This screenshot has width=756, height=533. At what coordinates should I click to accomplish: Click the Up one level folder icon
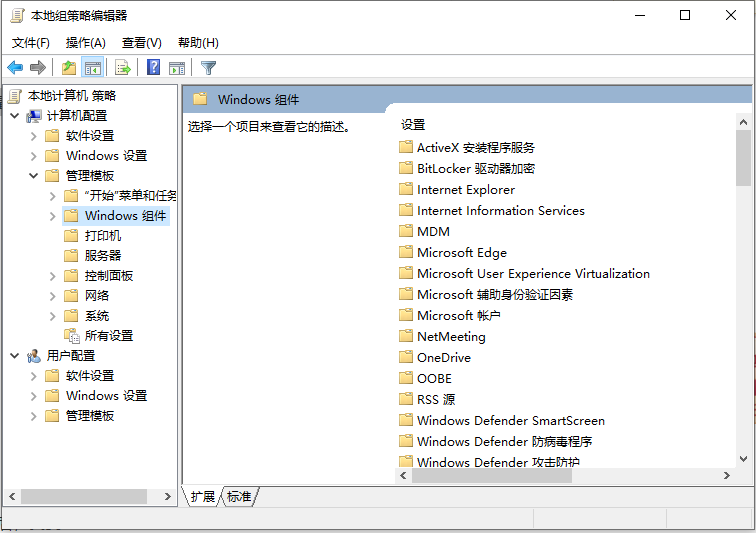tap(69, 68)
